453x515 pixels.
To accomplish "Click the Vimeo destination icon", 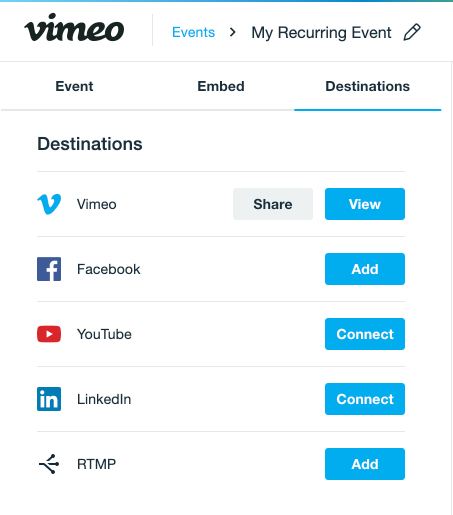I will 49,204.
